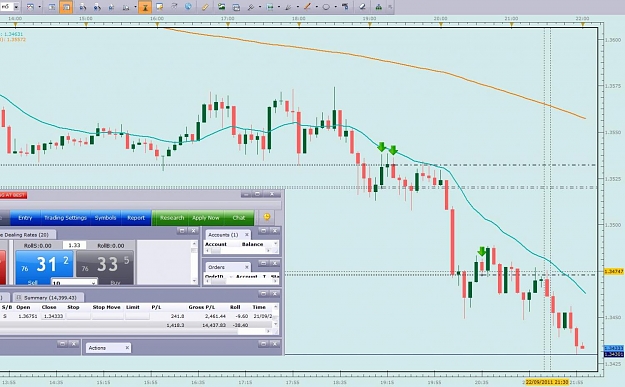The image size is (625, 387).
Task: Click the yellow time marker at 20:00
Action: coord(441,25)
